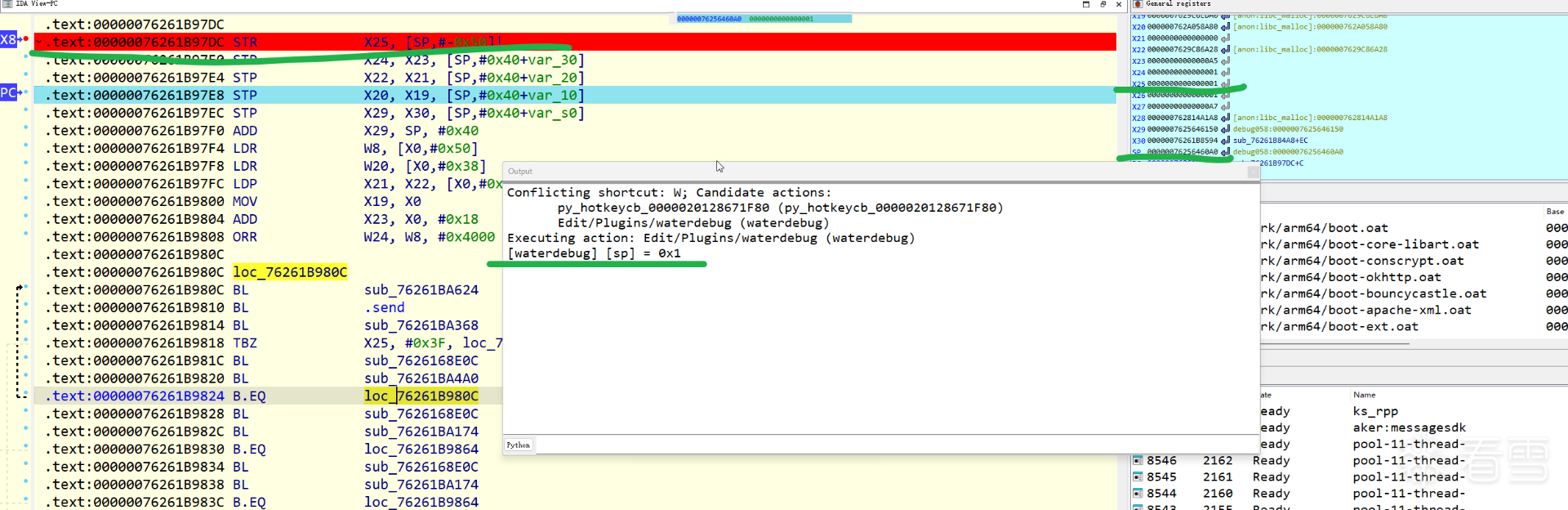Select the aker:messagesdk thread row

[1413, 427]
